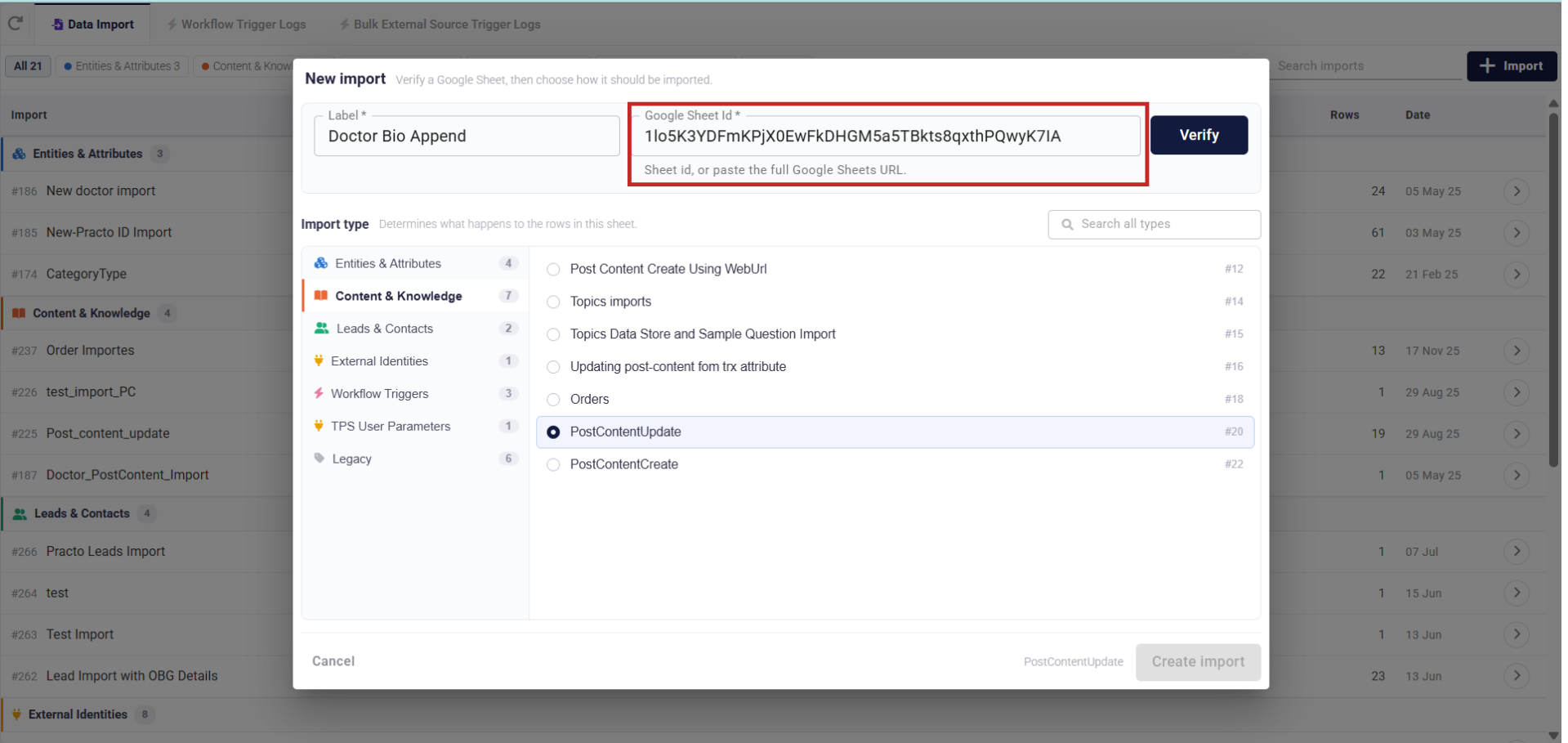Click the Google Sheet Id input field
Viewport: 1568px width, 743px height.
[887, 136]
